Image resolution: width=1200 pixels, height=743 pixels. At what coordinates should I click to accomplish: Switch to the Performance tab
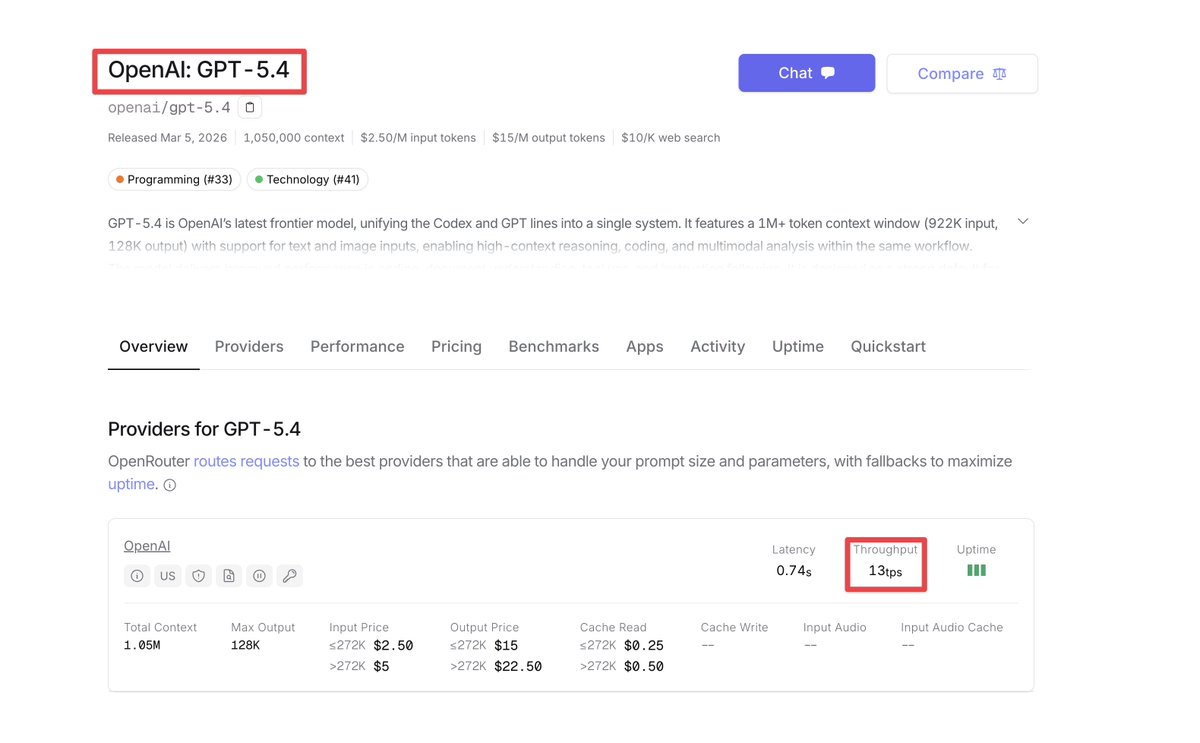click(357, 346)
